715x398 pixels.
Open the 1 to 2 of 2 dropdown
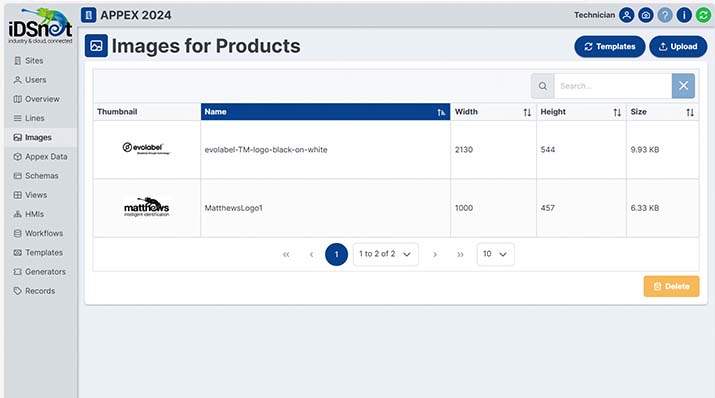[x=385, y=254]
